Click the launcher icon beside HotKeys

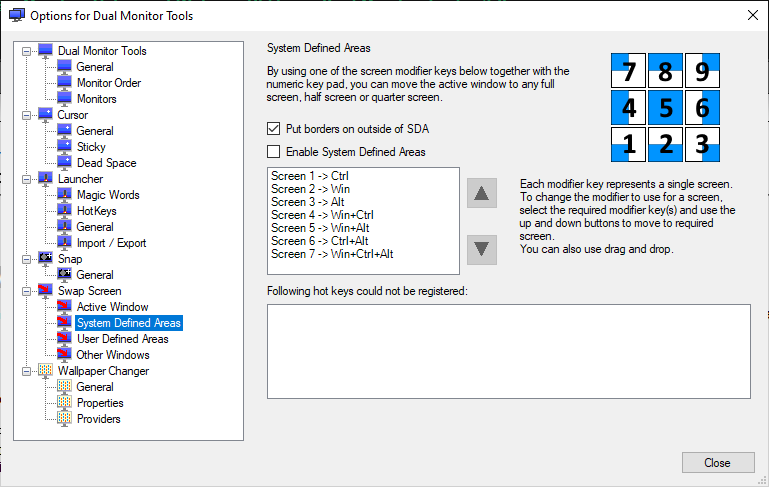point(64,211)
